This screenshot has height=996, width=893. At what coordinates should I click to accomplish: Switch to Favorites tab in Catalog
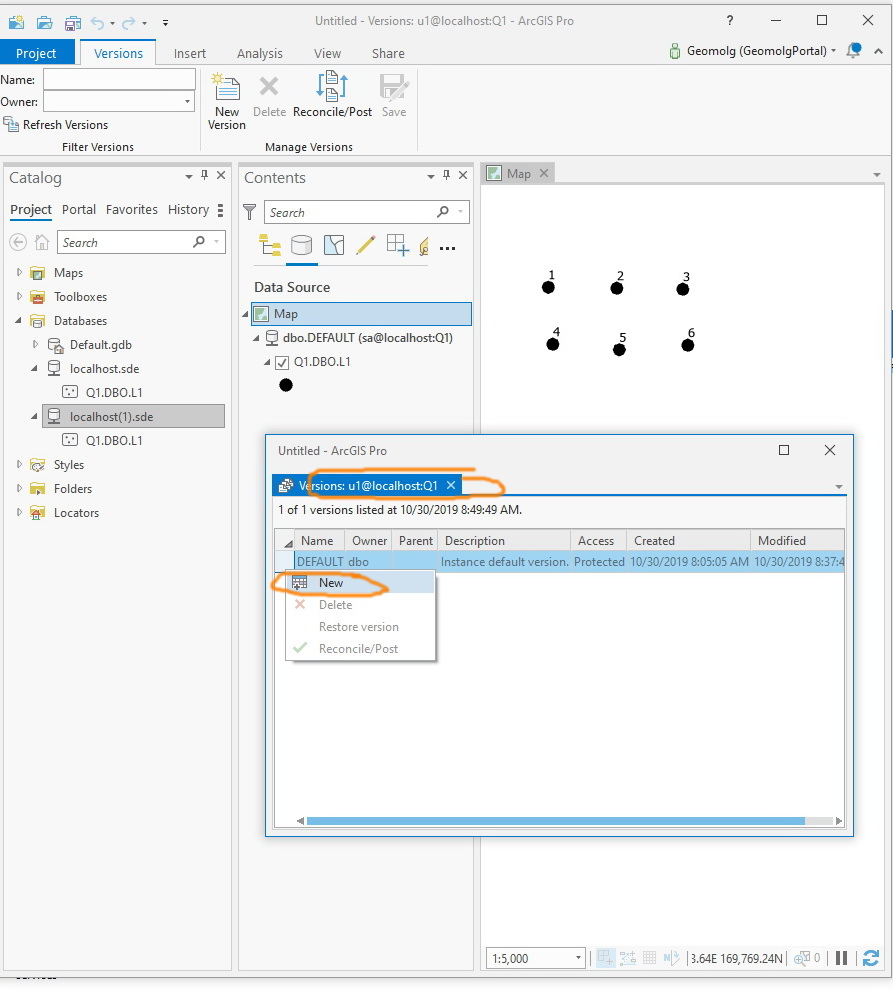(x=131, y=210)
